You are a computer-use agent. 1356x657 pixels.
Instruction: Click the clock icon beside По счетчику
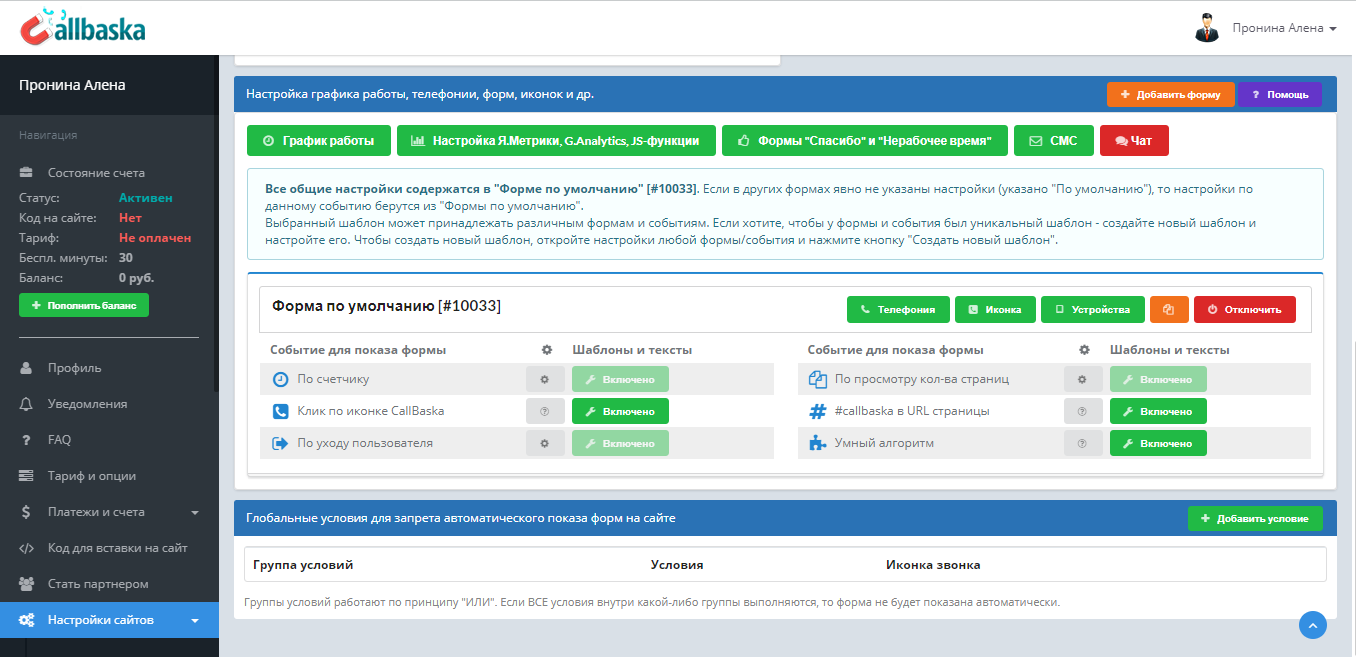280,380
